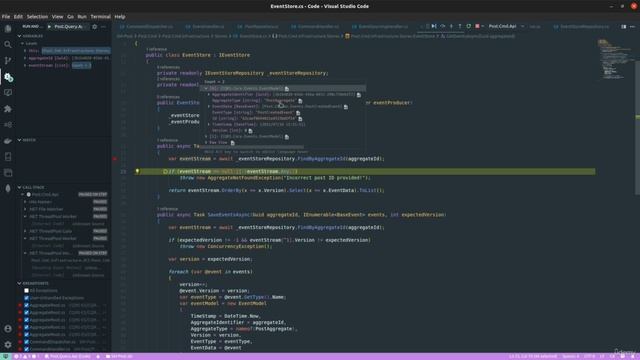Uncheck the first AggregateRoot.cs breakpoint
The height and width of the screenshot is (360, 640).
27,305
